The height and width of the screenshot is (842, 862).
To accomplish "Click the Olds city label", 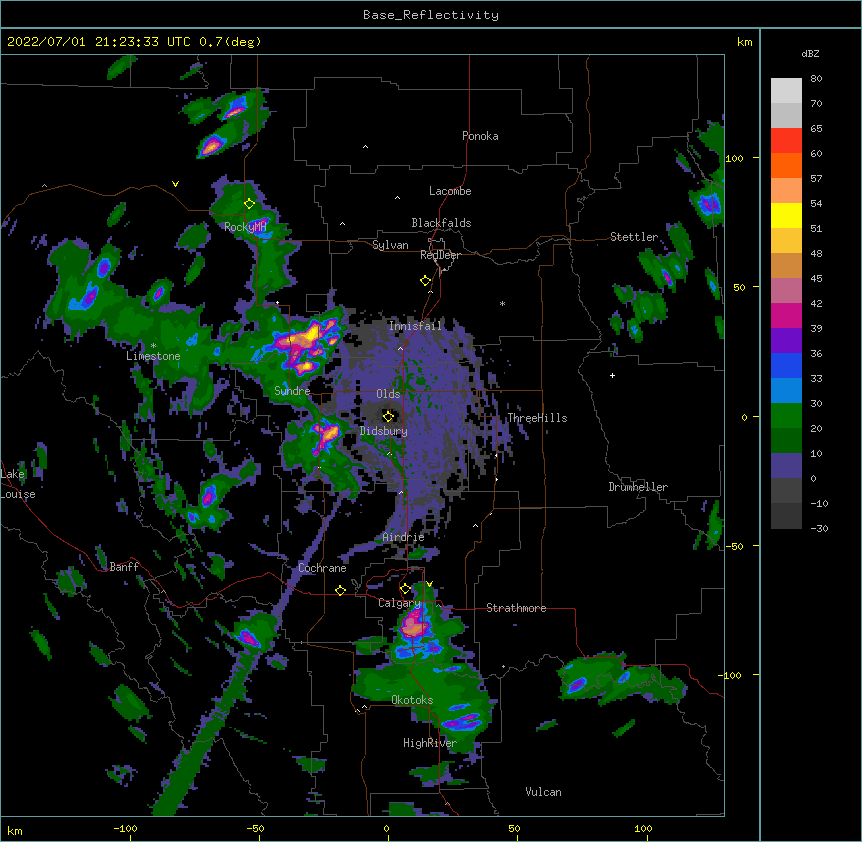I will click(388, 394).
